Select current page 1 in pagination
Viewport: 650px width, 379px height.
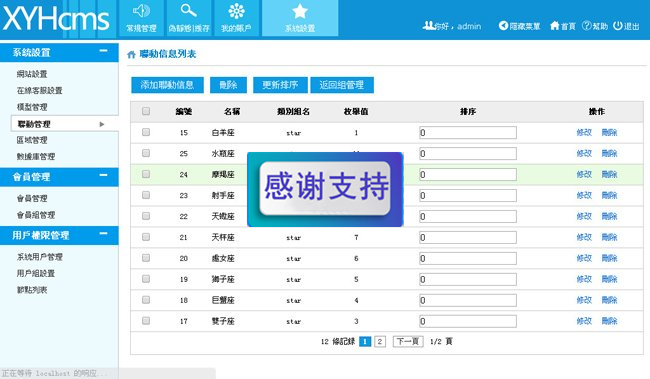point(365,342)
